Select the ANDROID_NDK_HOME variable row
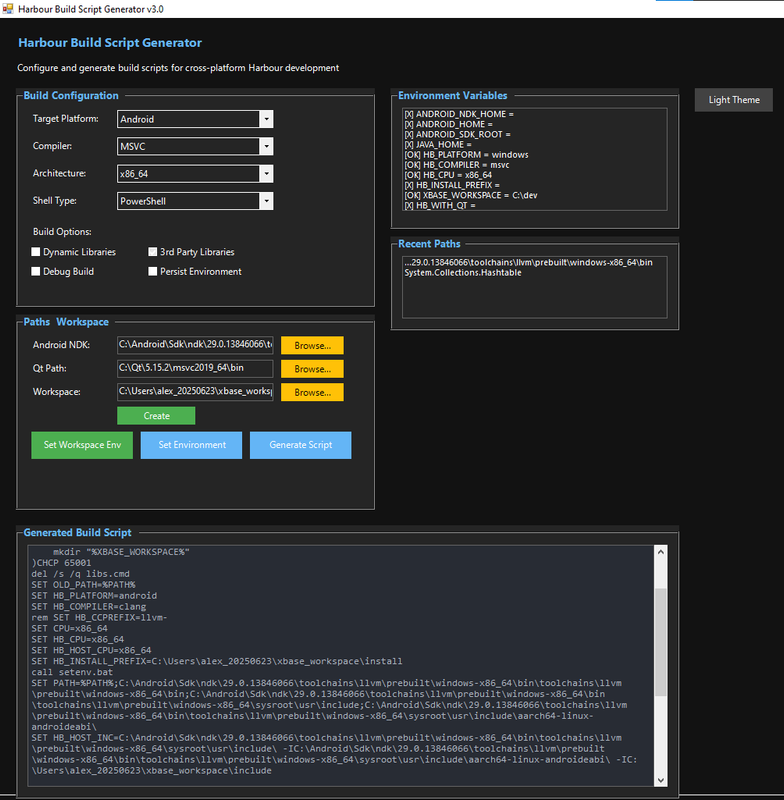Image resolution: width=784 pixels, height=800 pixels. 535,114
